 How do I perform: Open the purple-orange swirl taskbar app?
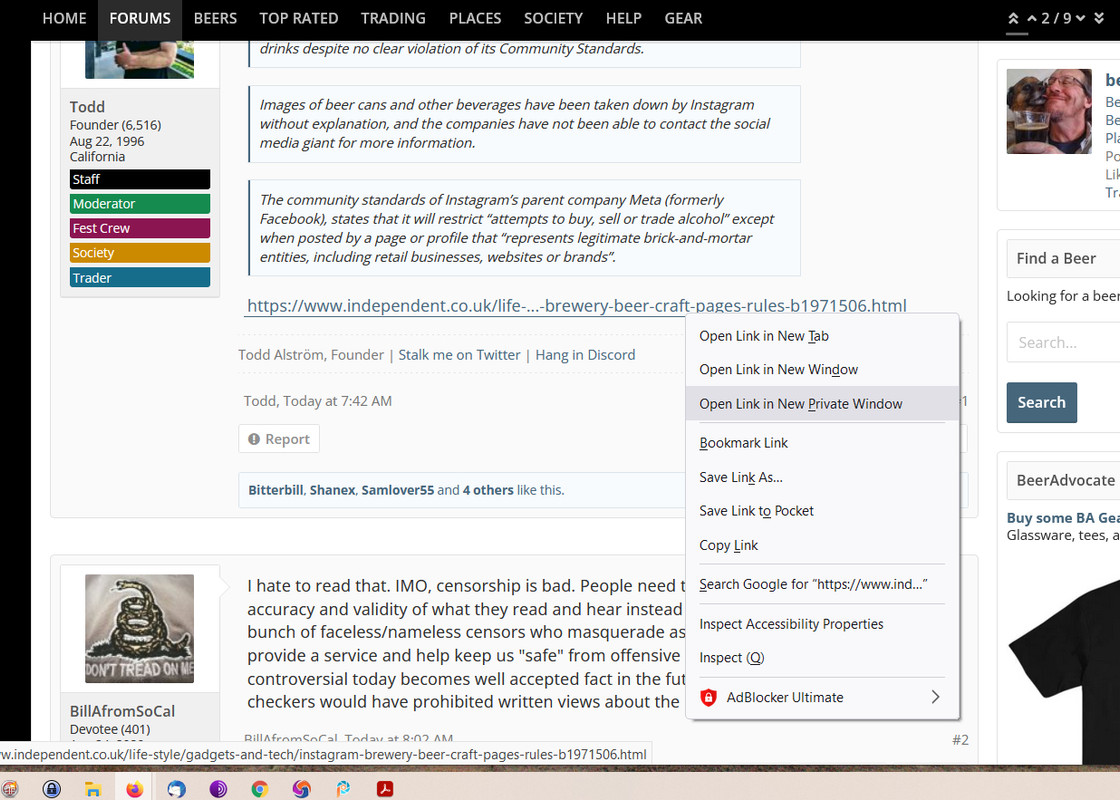pyautogui.click(x=301, y=789)
